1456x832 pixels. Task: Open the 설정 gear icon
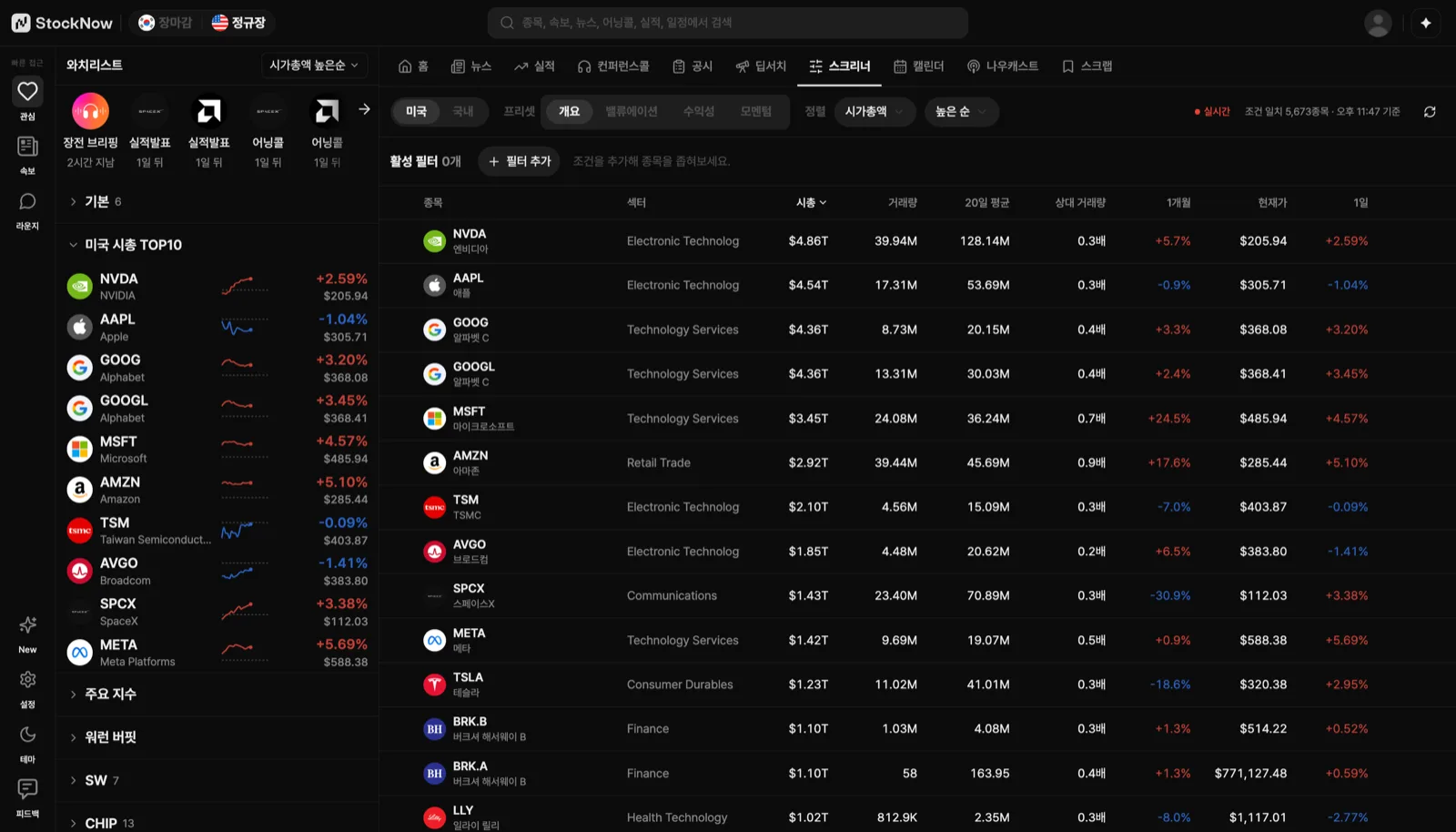point(27,680)
